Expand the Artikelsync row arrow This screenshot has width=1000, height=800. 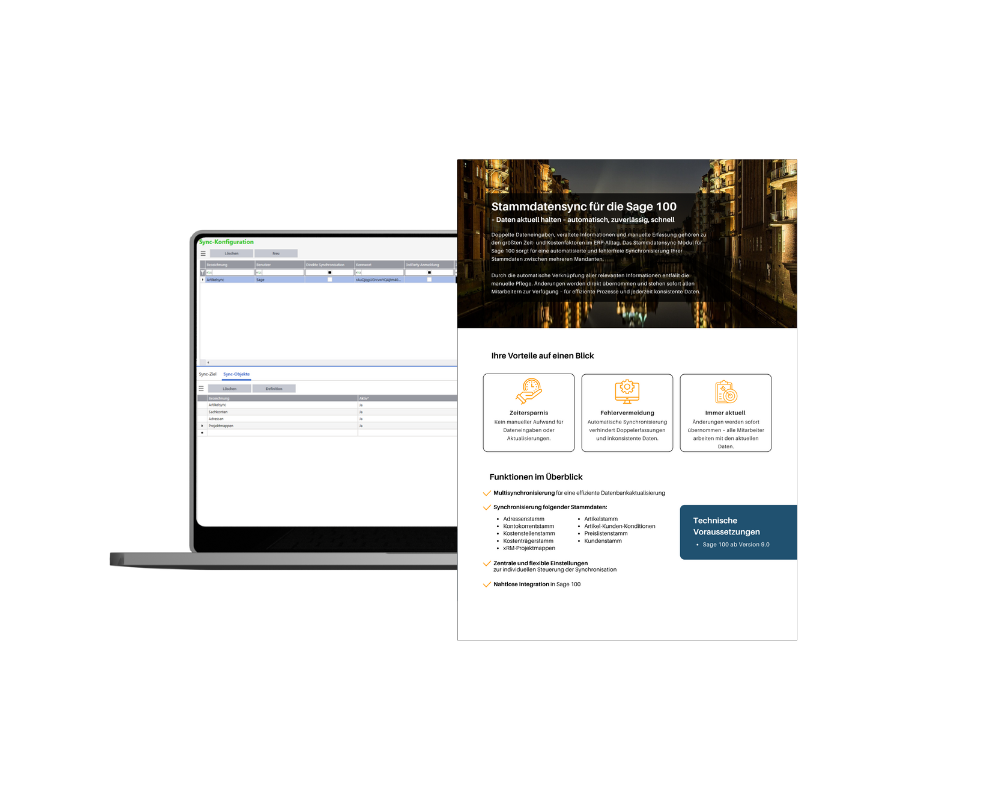tap(202, 280)
